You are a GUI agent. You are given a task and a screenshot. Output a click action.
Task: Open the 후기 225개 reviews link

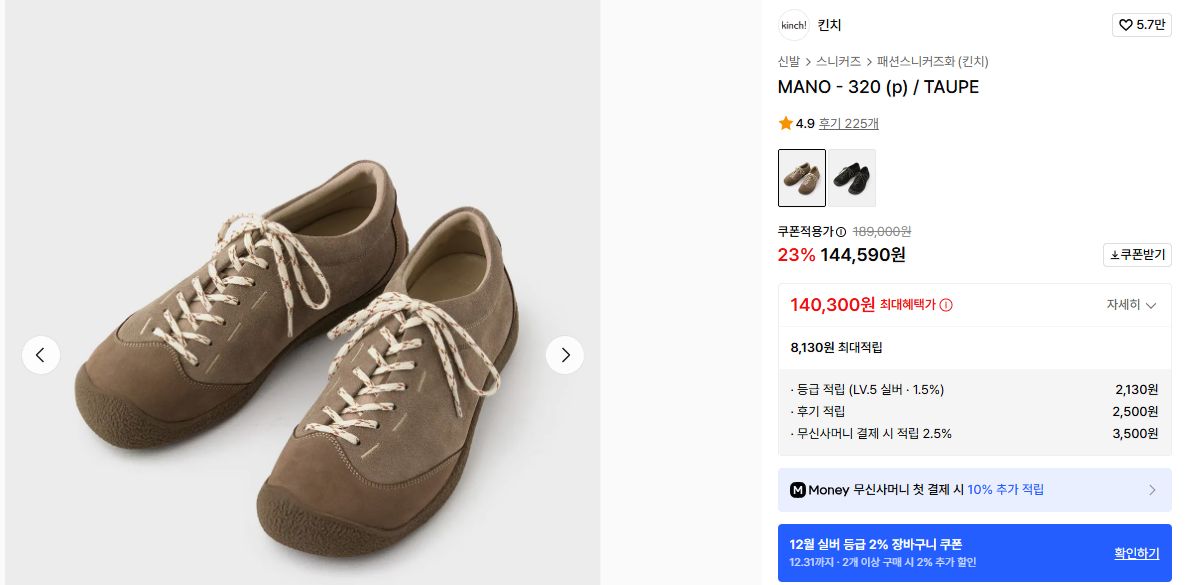pos(848,124)
